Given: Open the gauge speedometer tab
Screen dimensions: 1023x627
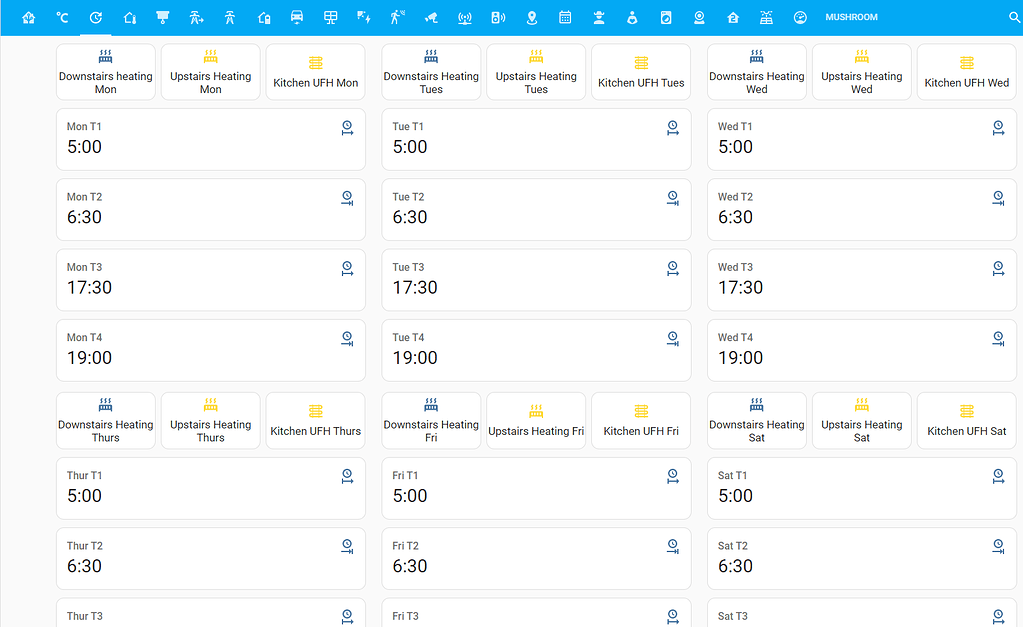Looking at the screenshot, I should 800,18.
